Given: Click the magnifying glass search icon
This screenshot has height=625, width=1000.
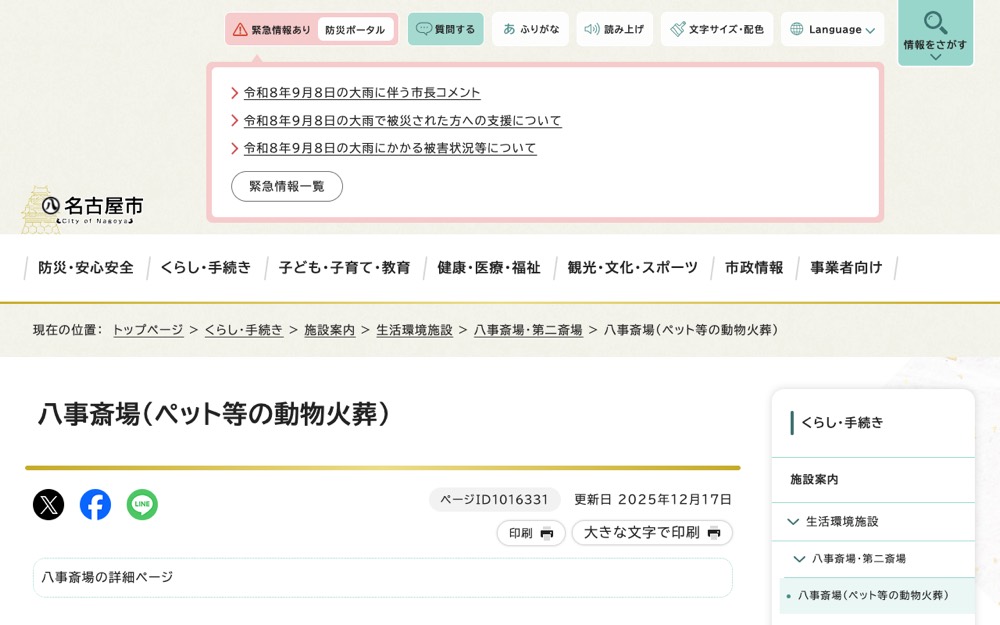Looking at the screenshot, I should coord(935,22).
